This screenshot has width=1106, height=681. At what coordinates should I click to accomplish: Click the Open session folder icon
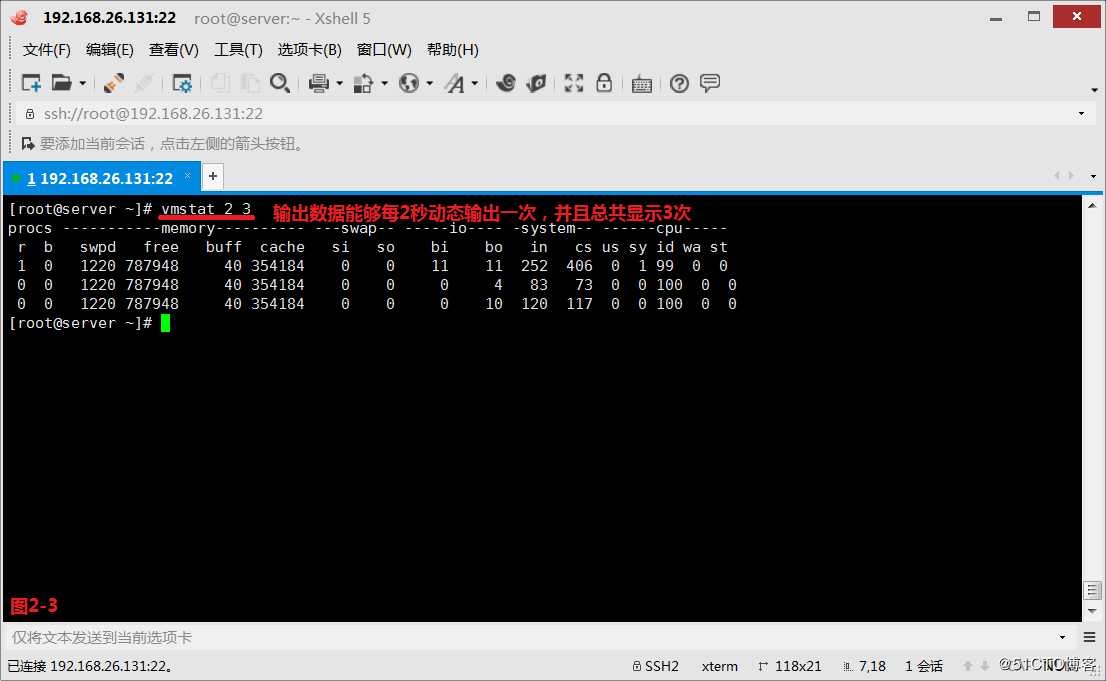pos(61,83)
